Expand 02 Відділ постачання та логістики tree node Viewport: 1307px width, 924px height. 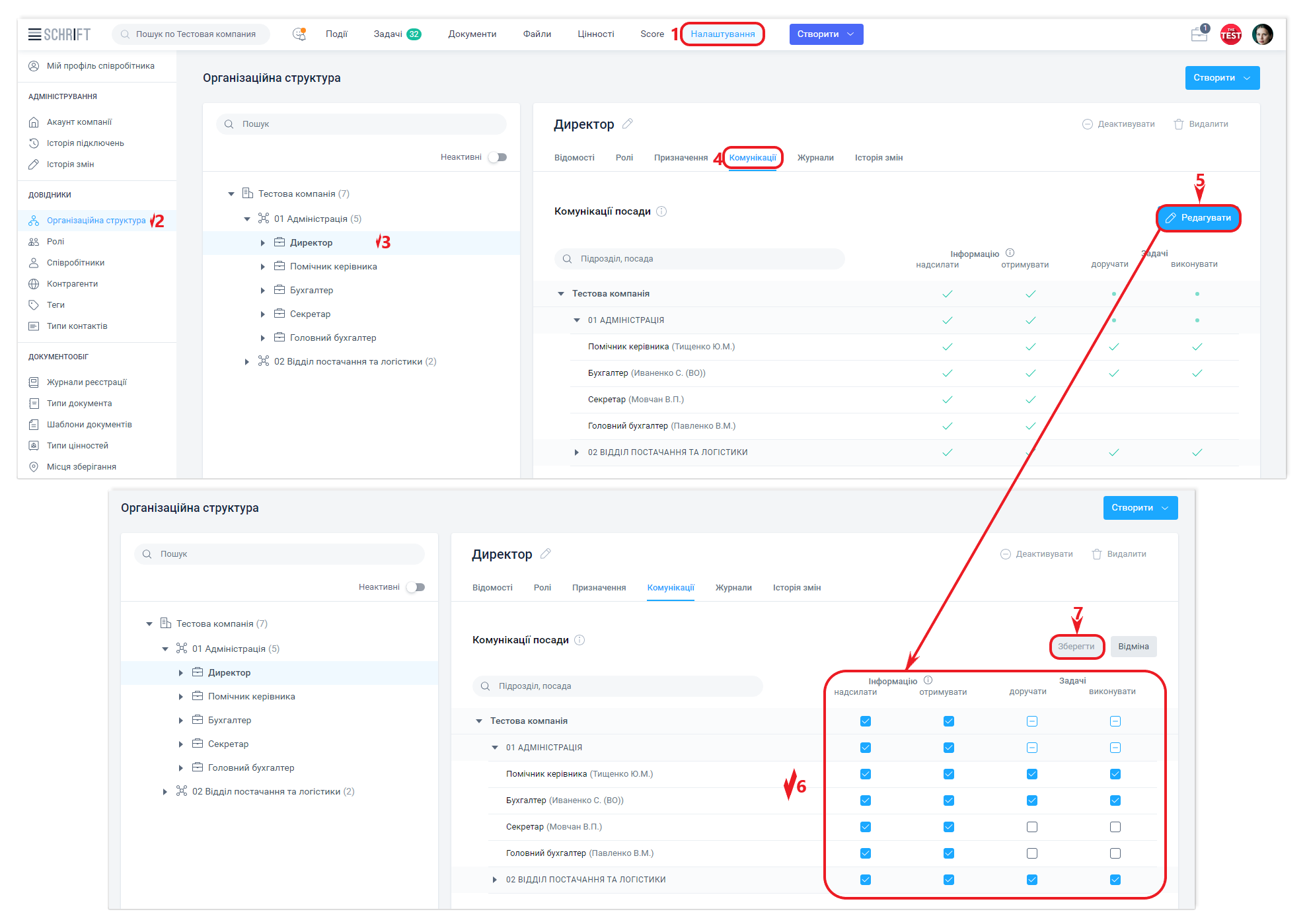tap(246, 362)
